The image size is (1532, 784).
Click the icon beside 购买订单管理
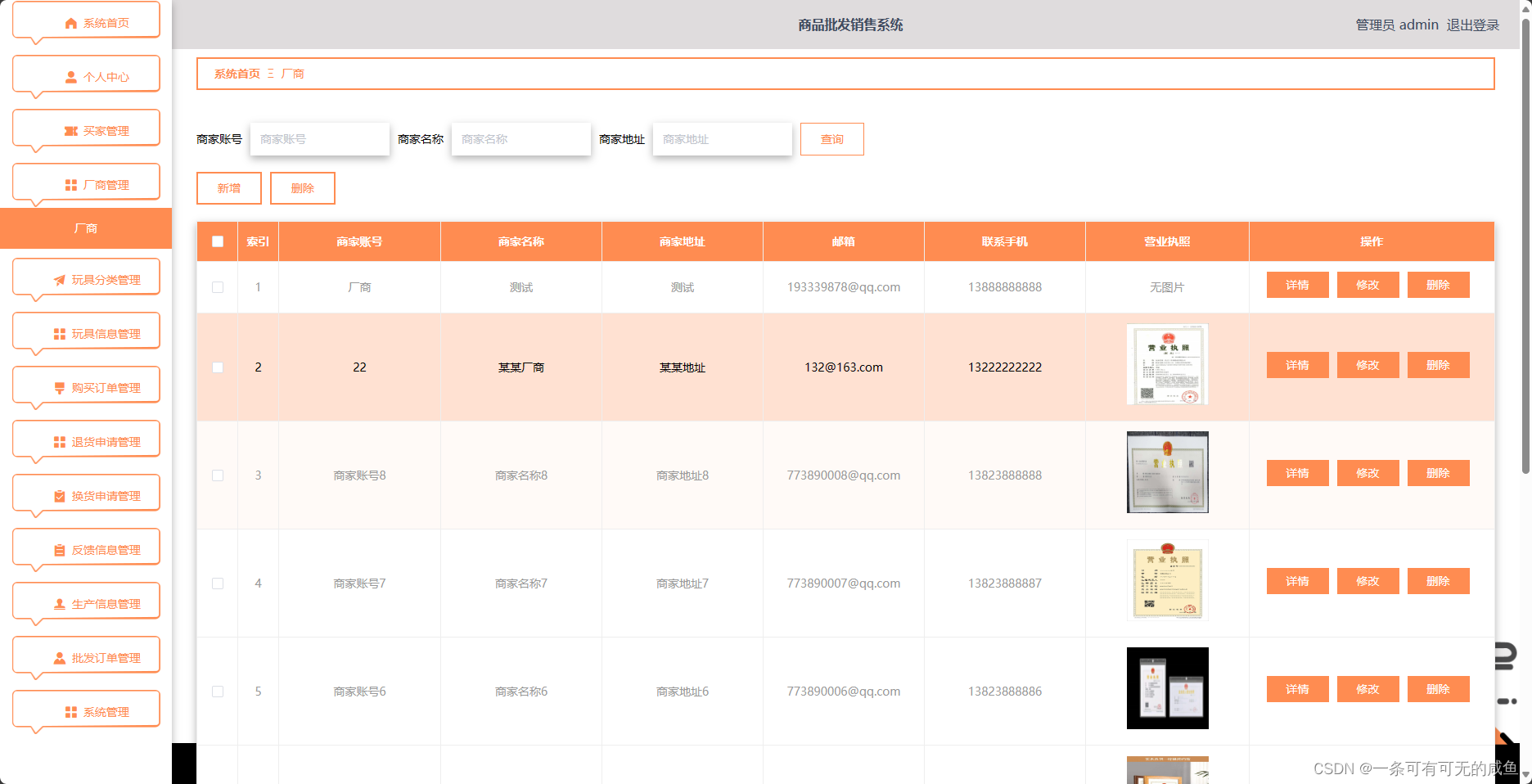click(60, 388)
